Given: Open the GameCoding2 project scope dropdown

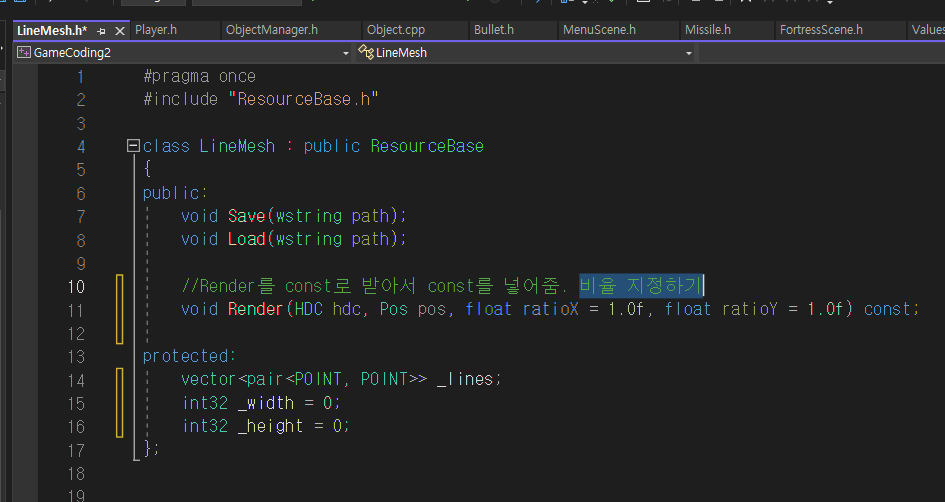Looking at the screenshot, I should click(x=345, y=53).
